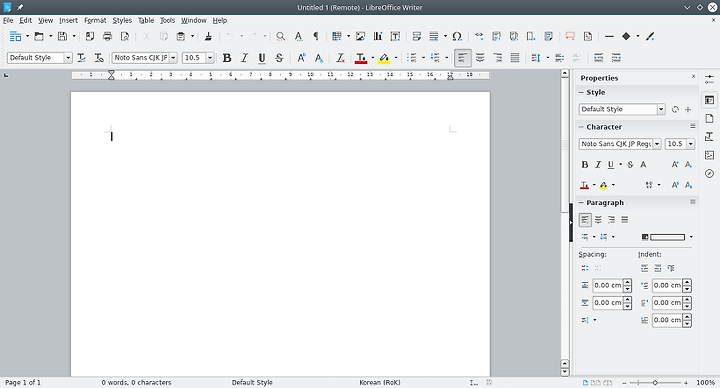This screenshot has width=720, height=388.
Task: Toggle Bold in the main toolbar
Action: click(x=227, y=58)
